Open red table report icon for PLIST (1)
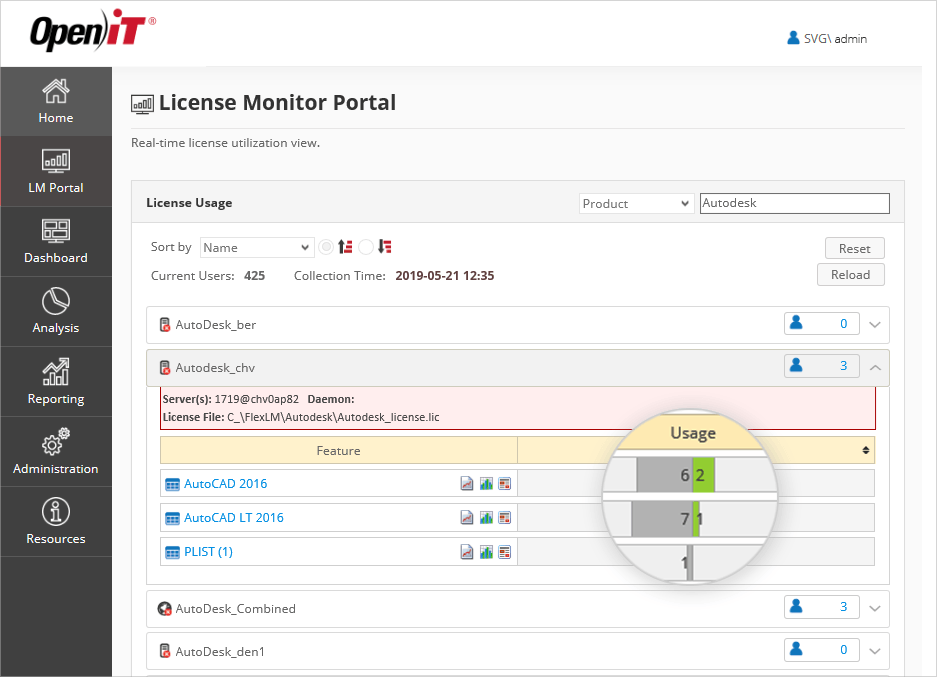937x677 pixels. tap(505, 552)
